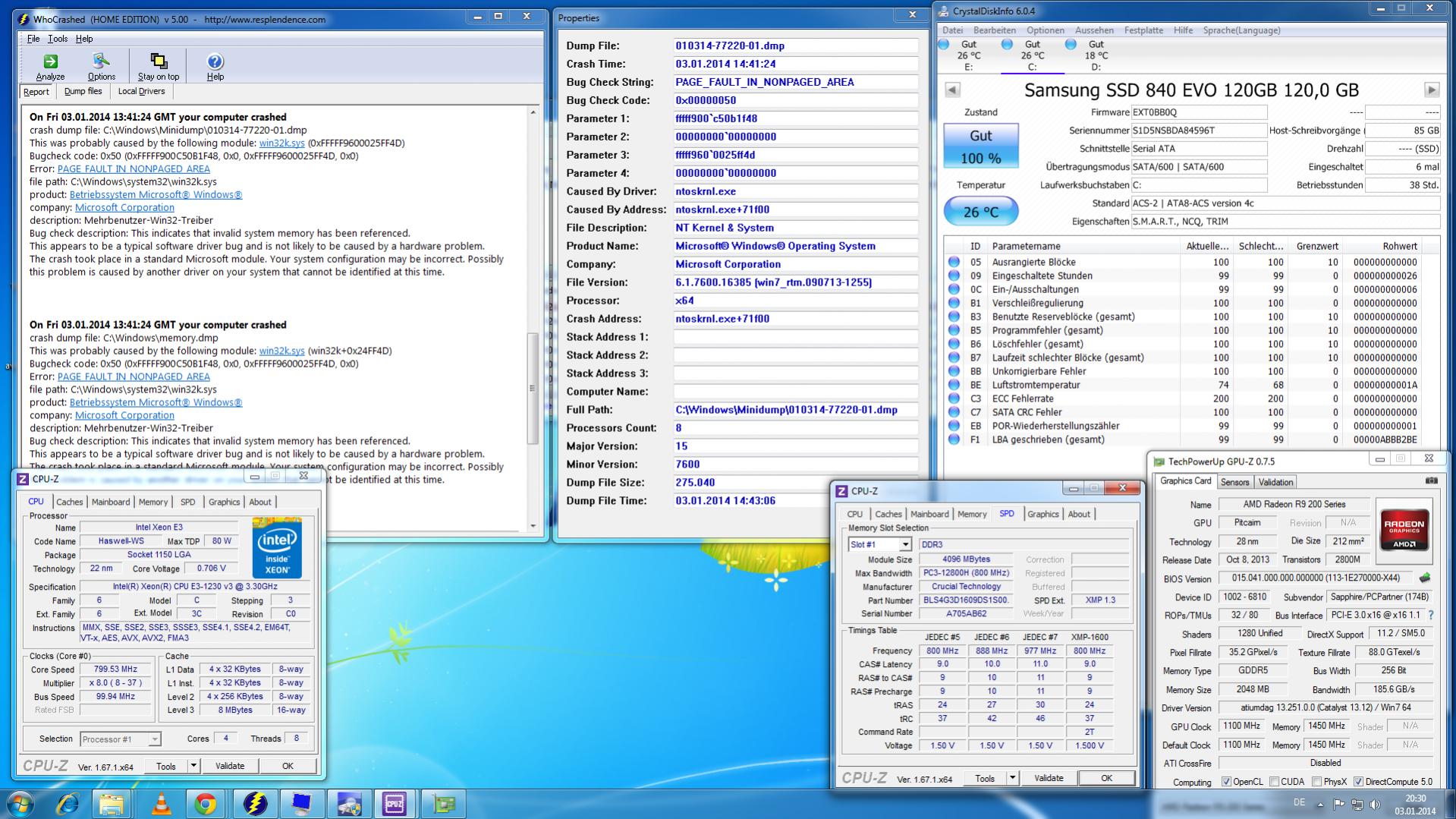
Task: Click the Intel Xeon logo in CPU-Z
Action: [277, 547]
